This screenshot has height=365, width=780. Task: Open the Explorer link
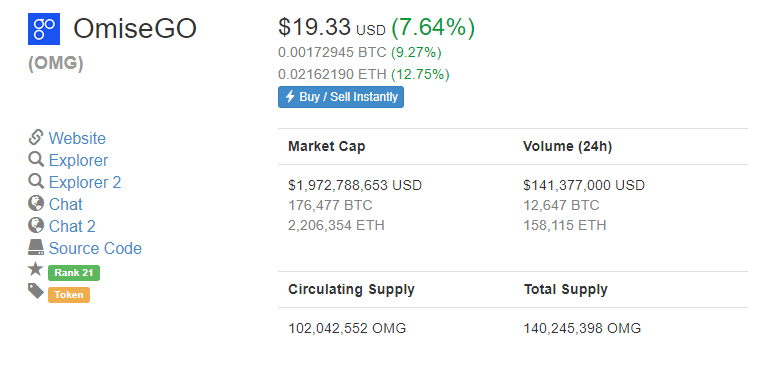click(78, 161)
